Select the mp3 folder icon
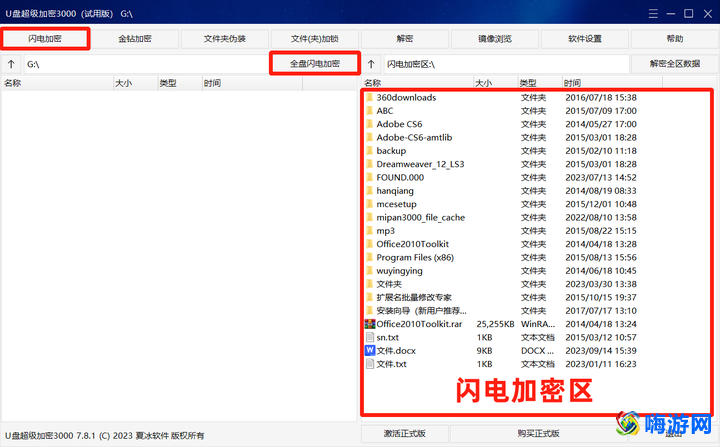The width and height of the screenshot is (720, 447). pyautogui.click(x=370, y=231)
